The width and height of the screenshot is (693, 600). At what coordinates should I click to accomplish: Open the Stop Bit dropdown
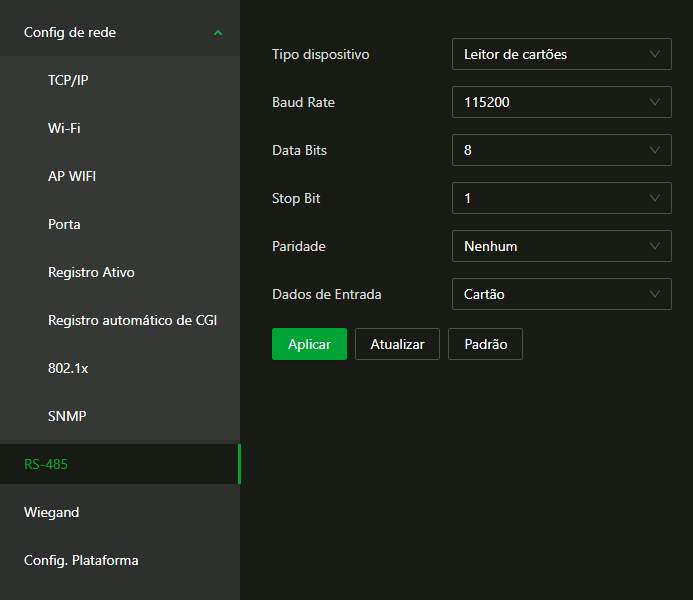[562, 198]
